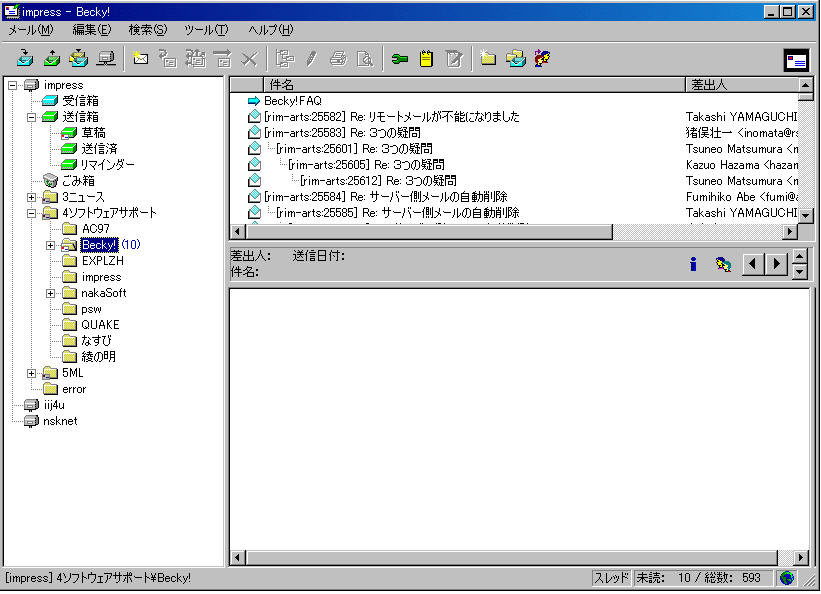Click message list horizontal scroll right arrow
The height and width of the screenshot is (594, 821).
click(x=790, y=231)
